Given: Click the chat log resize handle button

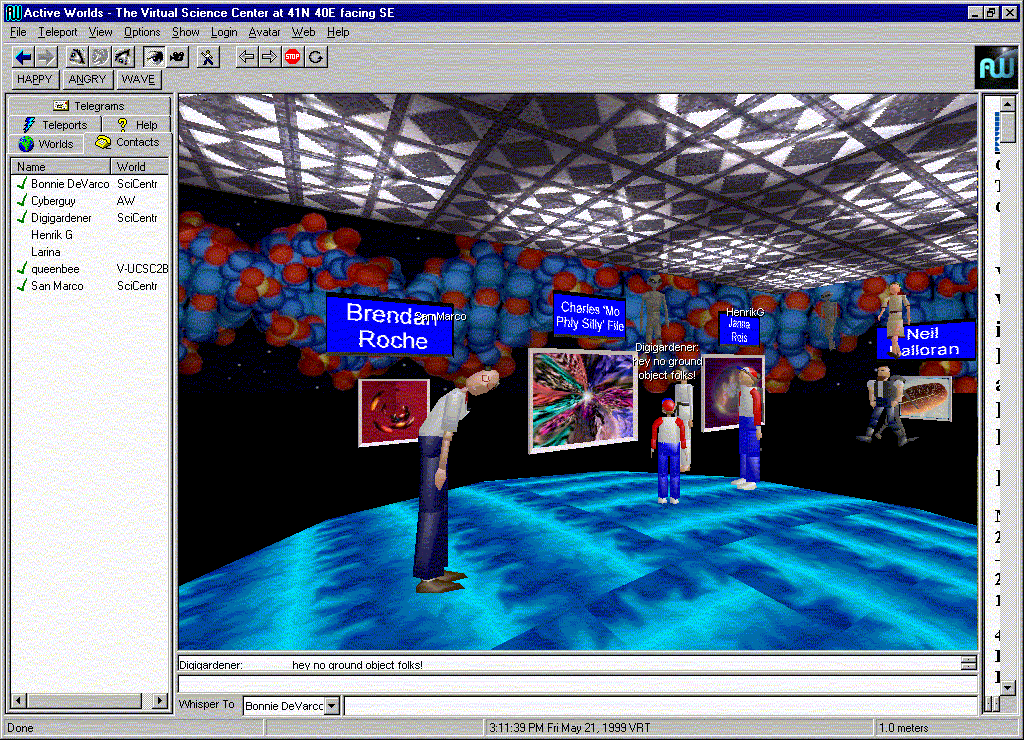Looking at the screenshot, I should [x=968, y=664].
